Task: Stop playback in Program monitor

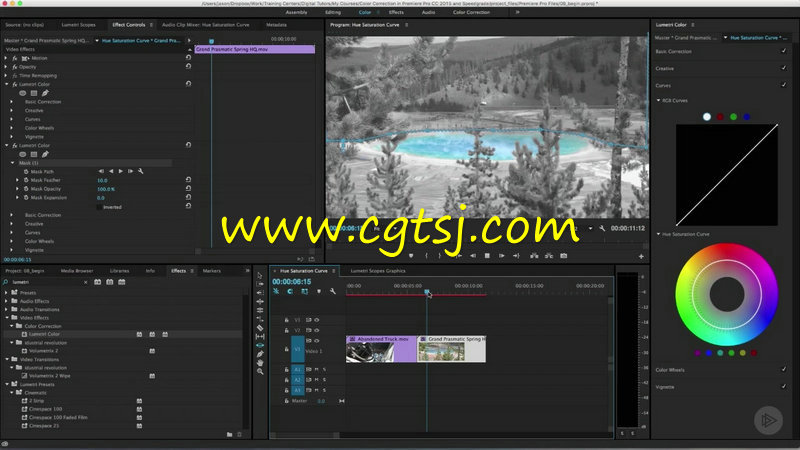Action: [x=487, y=256]
